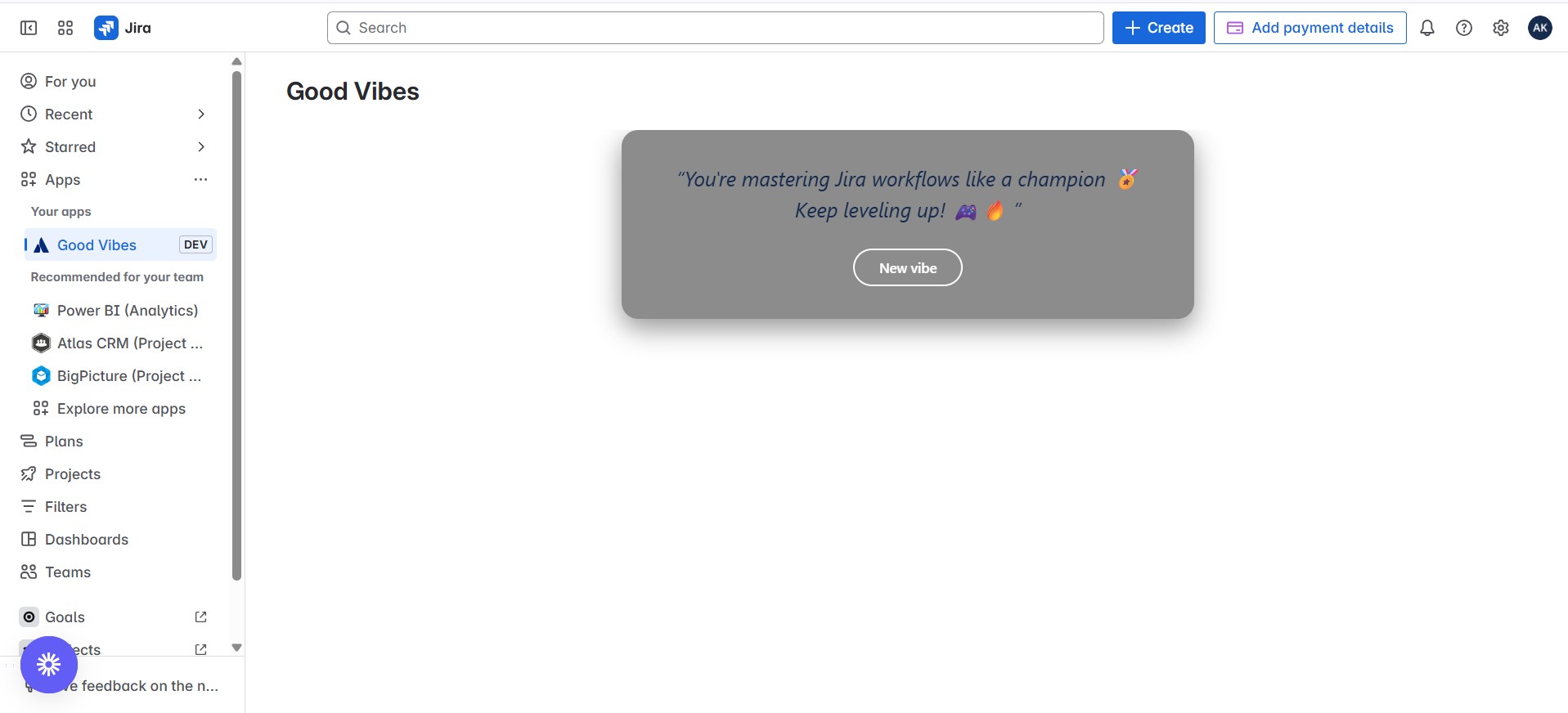Viewport: 1568px width, 713px height.
Task: Click the DEV badge
Action: [x=195, y=244]
